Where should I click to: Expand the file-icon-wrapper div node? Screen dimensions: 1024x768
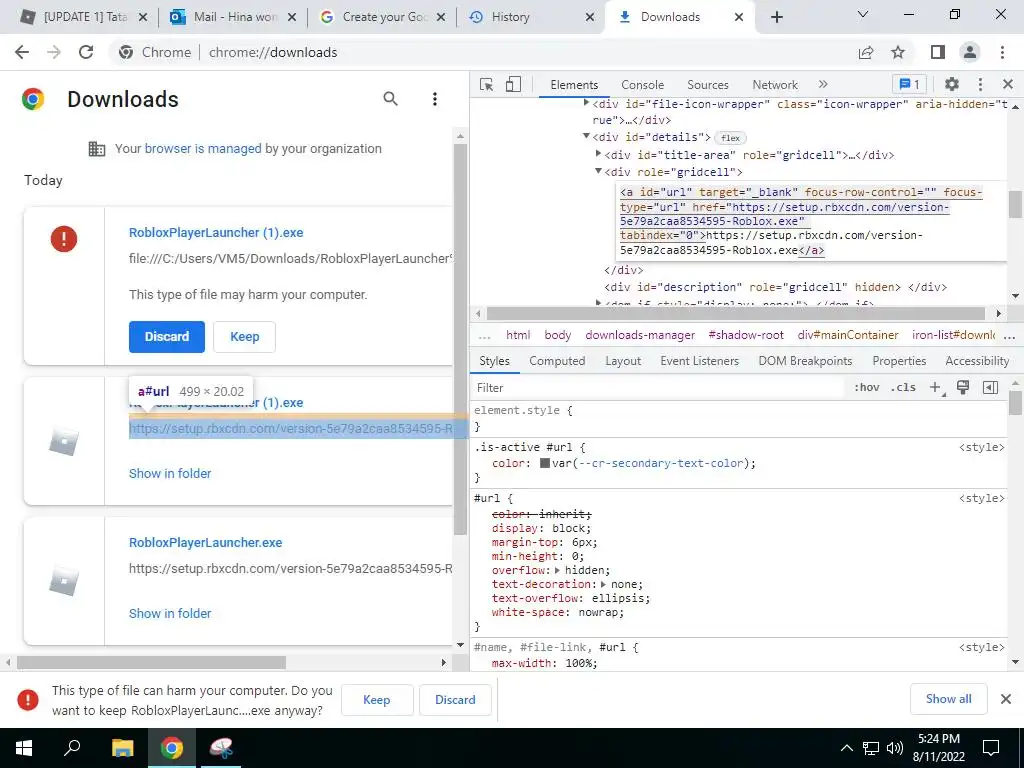click(586, 103)
